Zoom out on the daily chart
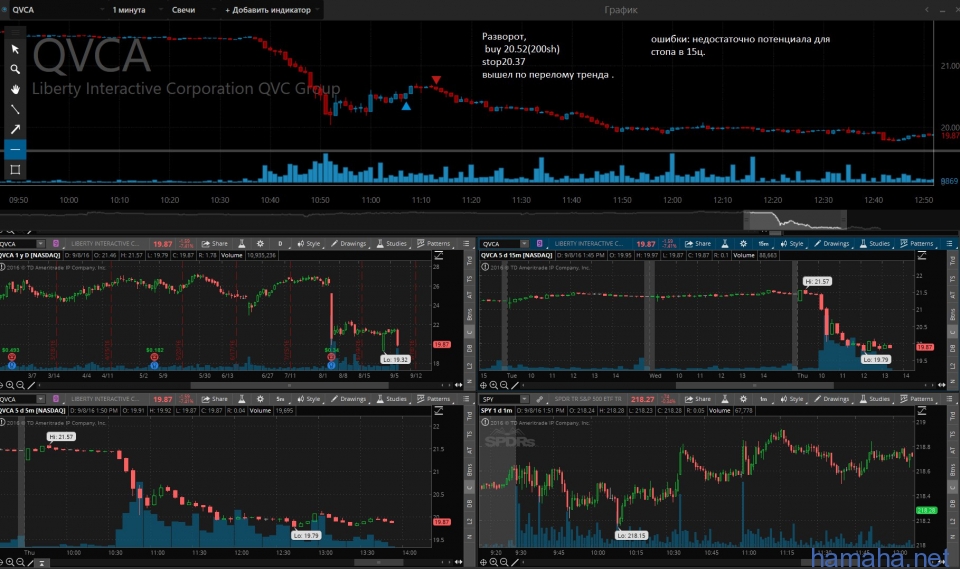The width and height of the screenshot is (960, 569). coord(20,385)
